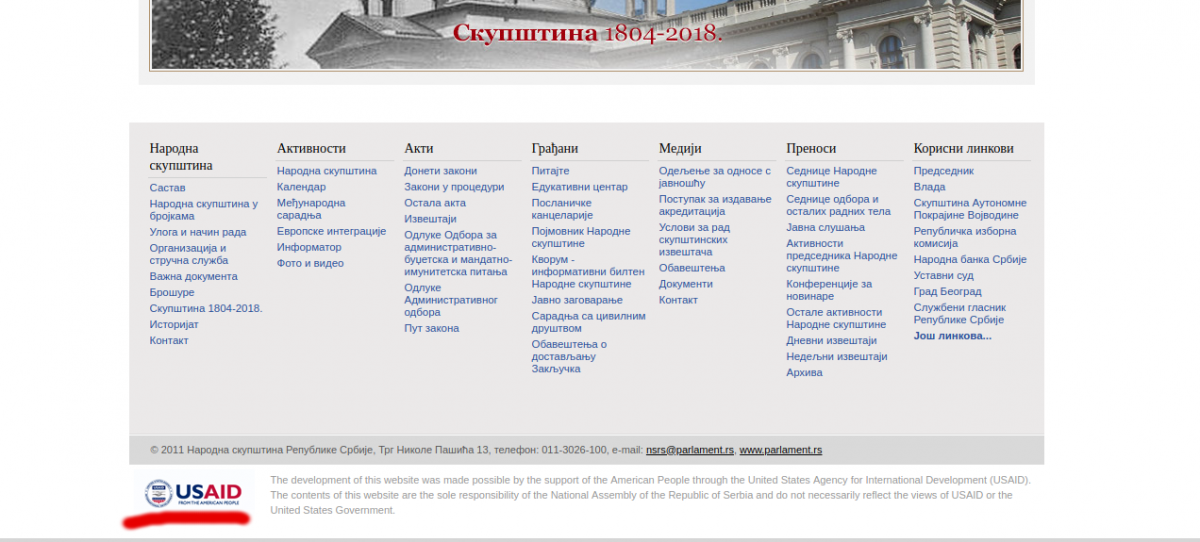Viewport: 1200px width, 542px height.
Task: Open the Састав link
Action: [167, 188]
